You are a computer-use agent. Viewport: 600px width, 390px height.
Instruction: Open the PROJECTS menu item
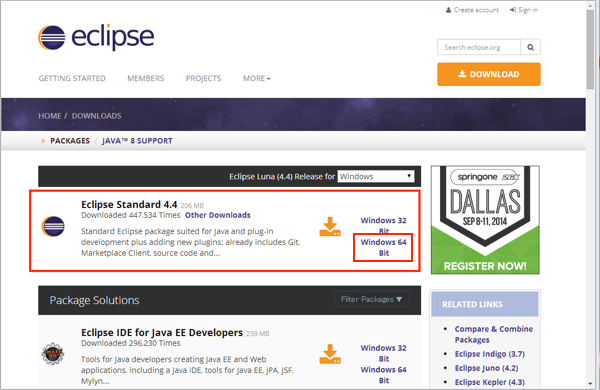coord(204,78)
